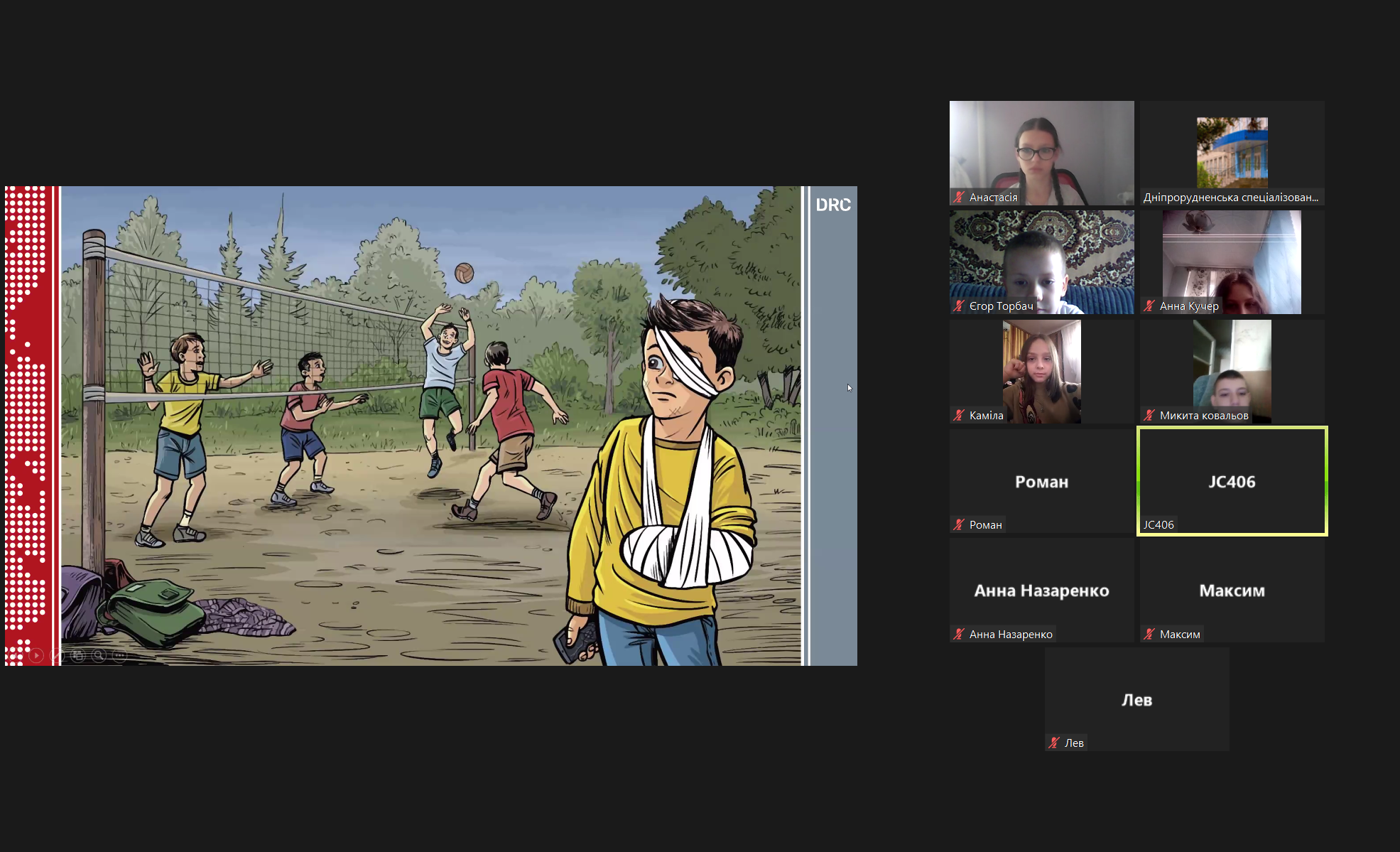Click the volleyball in the shared slide

click(464, 273)
